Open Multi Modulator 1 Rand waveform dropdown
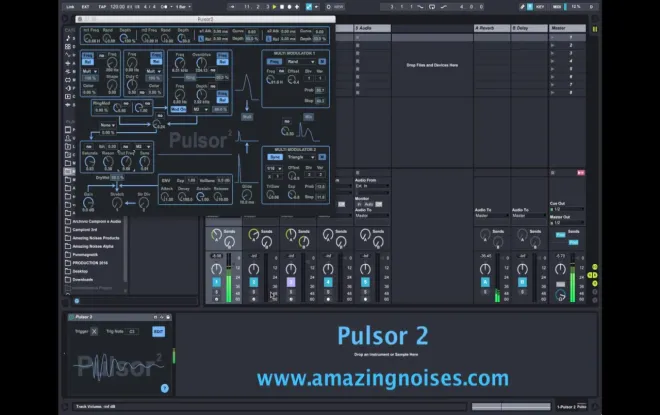This screenshot has height=415, width=660. pyautogui.click(x=301, y=61)
